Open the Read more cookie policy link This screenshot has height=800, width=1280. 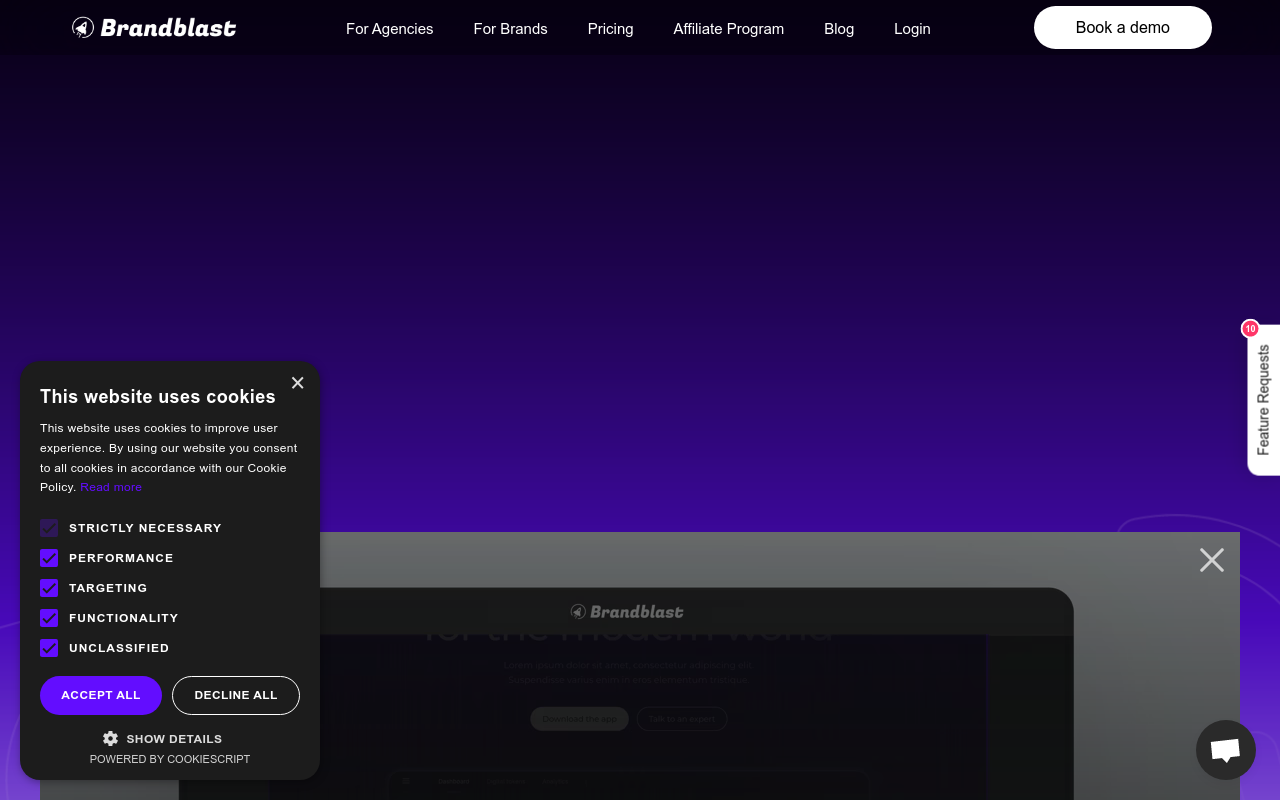(111, 487)
